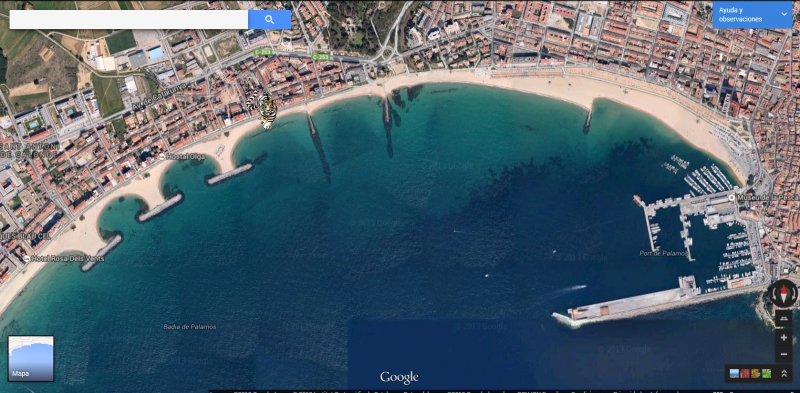Select the Hotel Rosa Dels Vents marker
Image resolution: width=800 pixels, height=393 pixels.
click(27, 259)
